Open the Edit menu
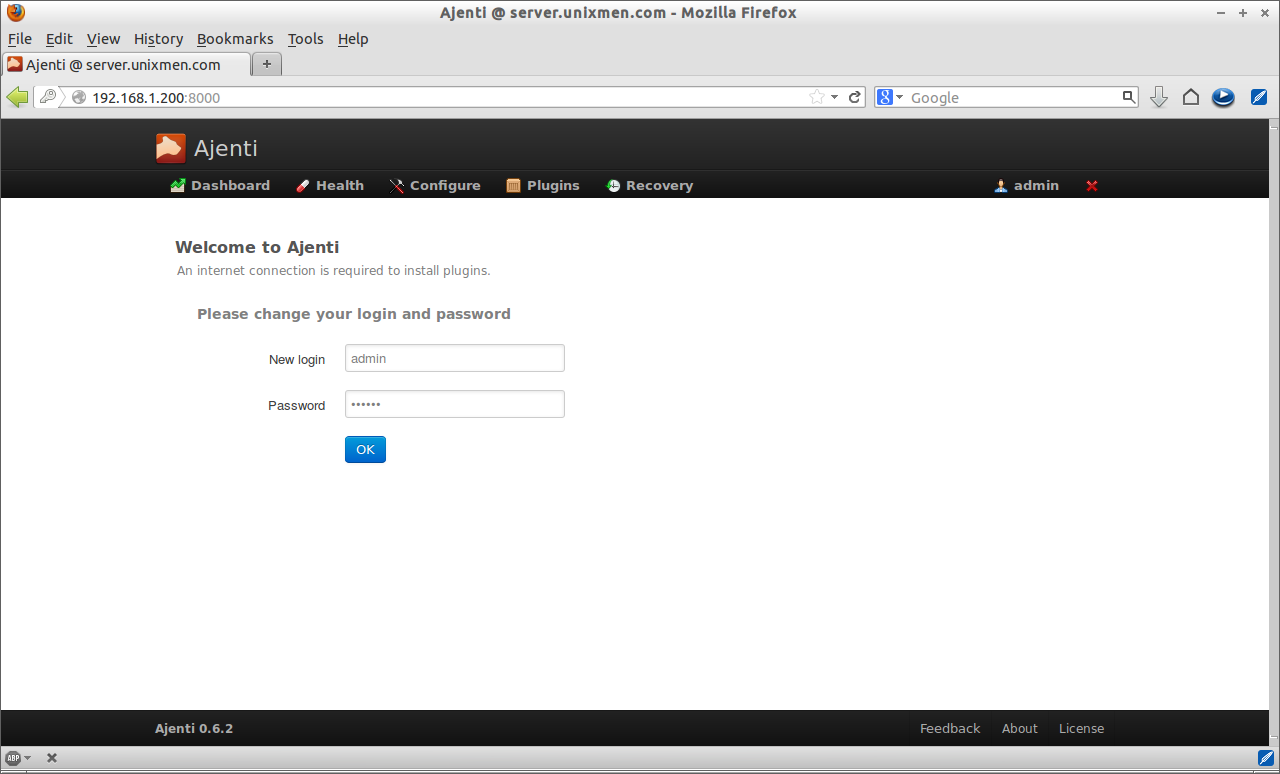This screenshot has height=774, width=1280. (59, 39)
